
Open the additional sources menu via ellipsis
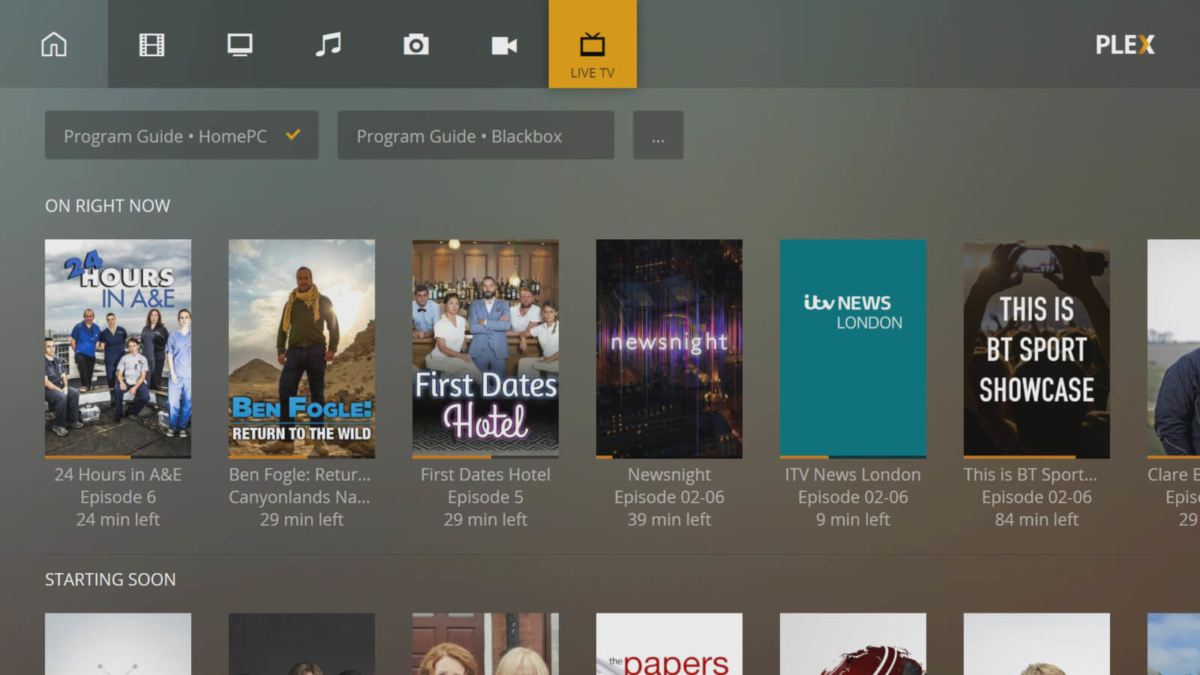pyautogui.click(x=658, y=135)
